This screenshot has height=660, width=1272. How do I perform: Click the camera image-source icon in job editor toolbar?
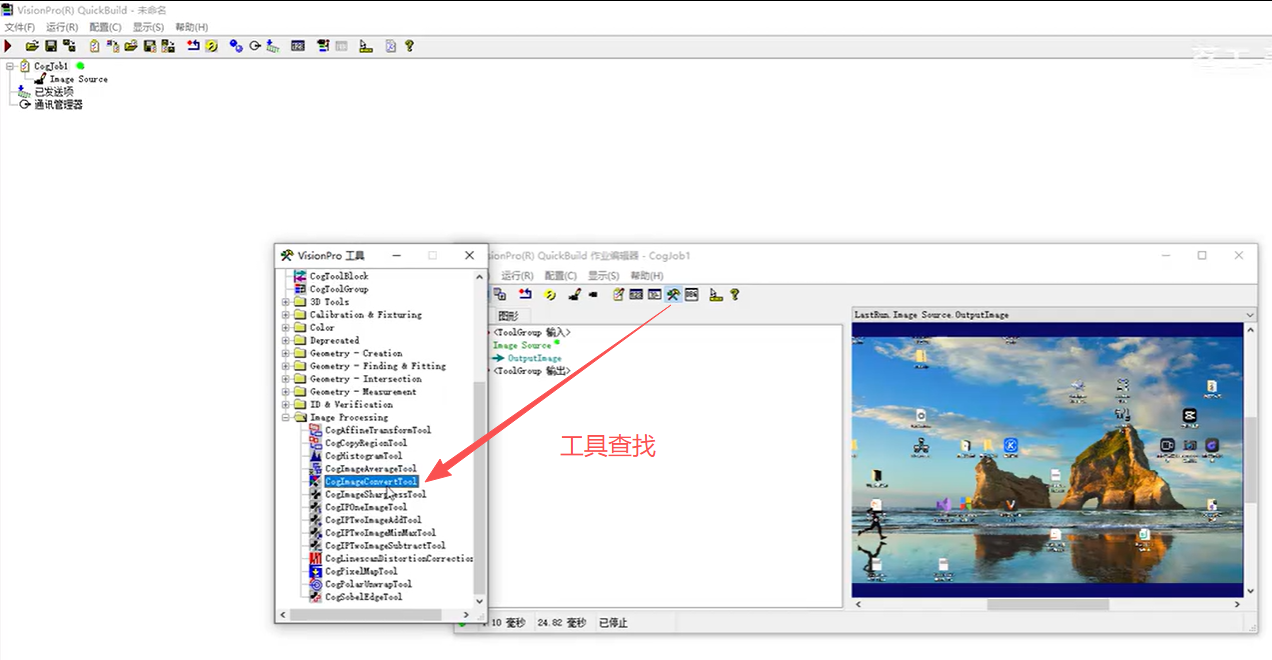pyautogui.click(x=575, y=295)
